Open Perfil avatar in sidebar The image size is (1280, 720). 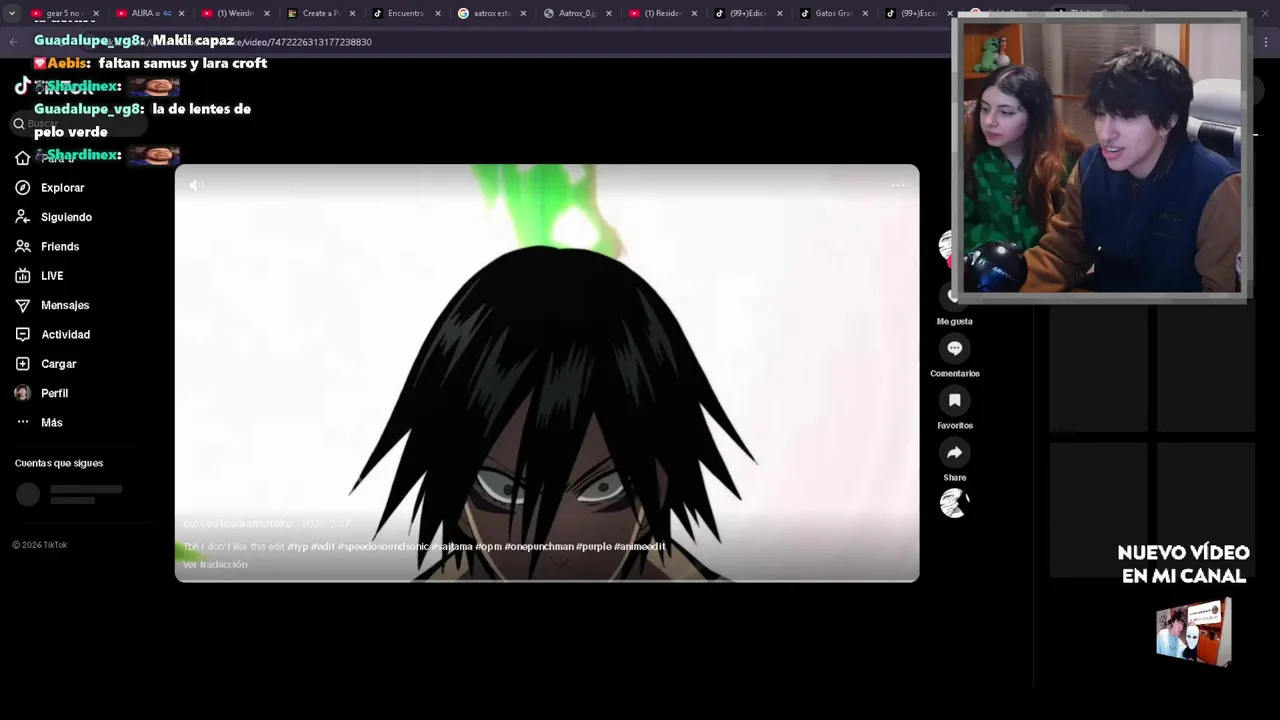coord(22,393)
